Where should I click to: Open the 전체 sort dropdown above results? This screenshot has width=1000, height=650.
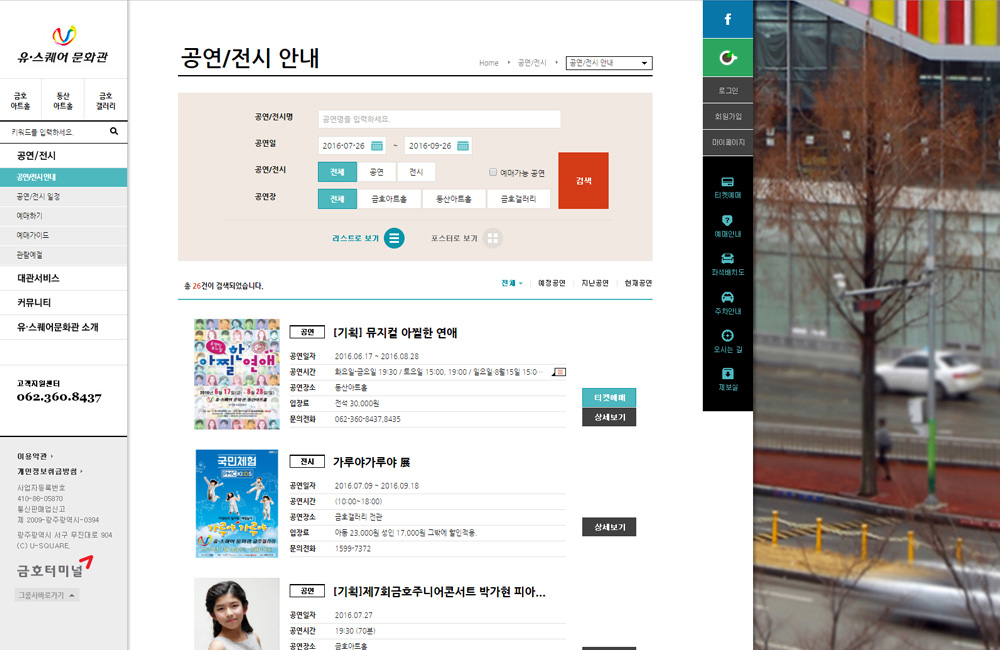coord(511,283)
